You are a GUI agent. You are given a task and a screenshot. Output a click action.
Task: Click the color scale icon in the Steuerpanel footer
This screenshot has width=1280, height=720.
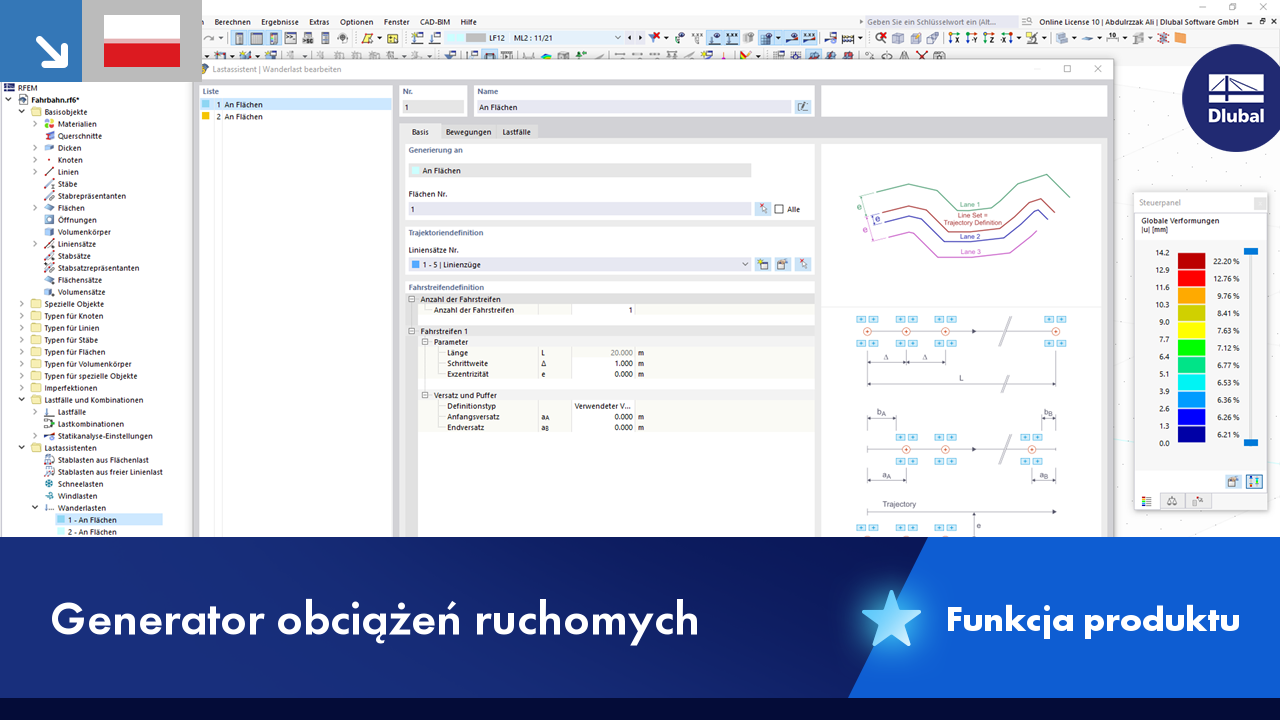pos(1147,501)
